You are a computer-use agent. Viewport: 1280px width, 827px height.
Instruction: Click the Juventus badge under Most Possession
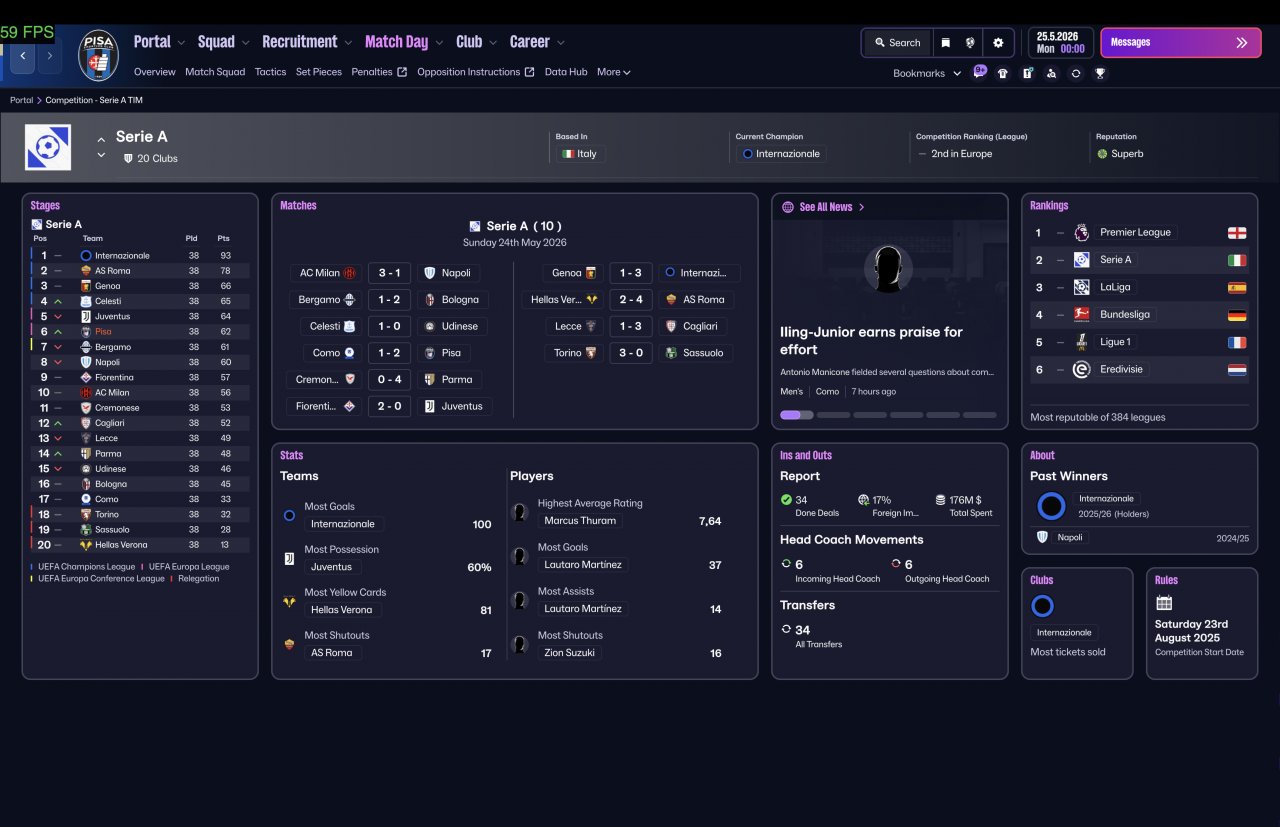pos(289,559)
